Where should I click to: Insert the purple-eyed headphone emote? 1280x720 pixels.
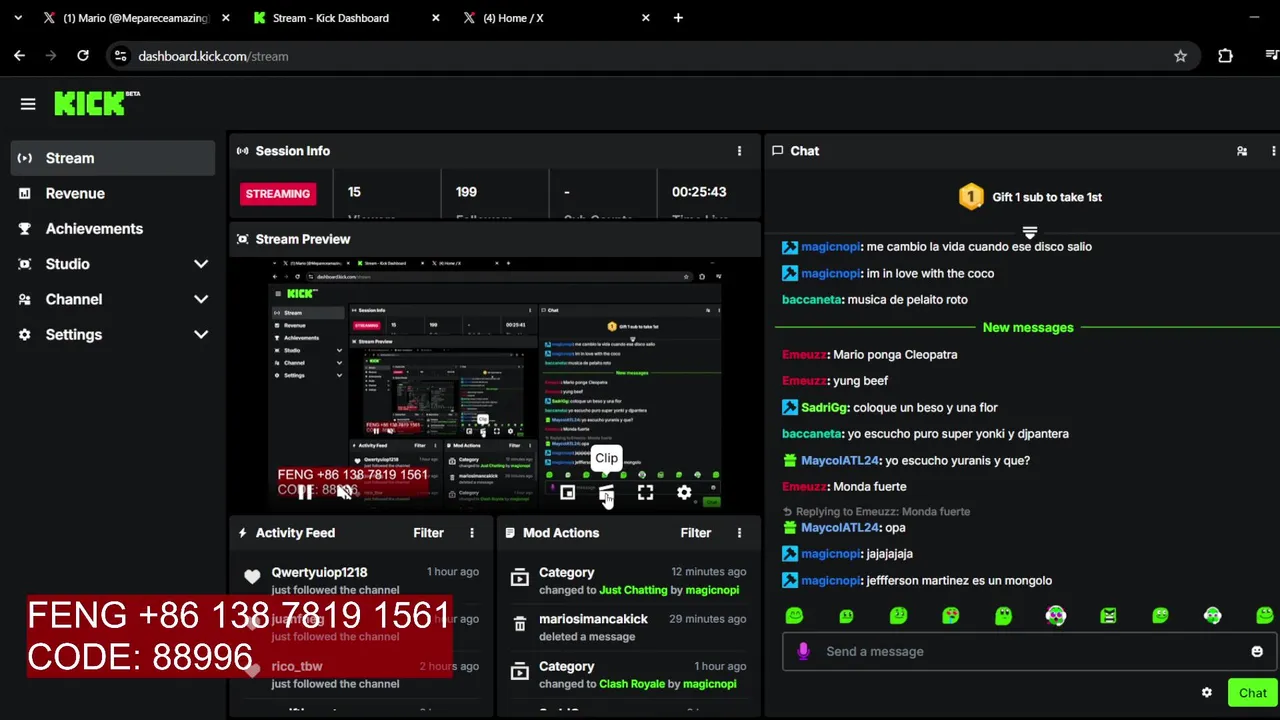[1055, 616]
